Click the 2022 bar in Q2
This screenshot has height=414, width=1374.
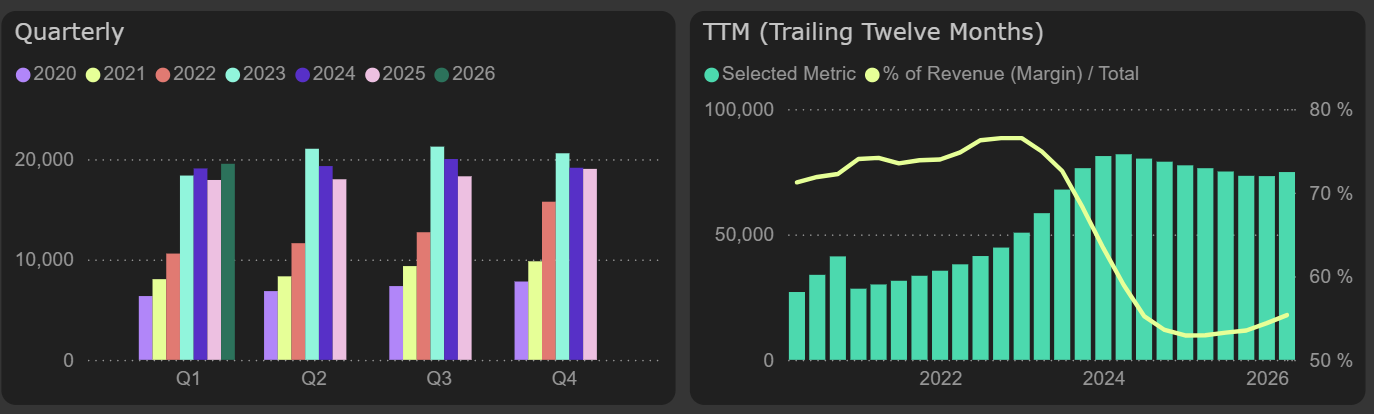pyautogui.click(x=299, y=301)
